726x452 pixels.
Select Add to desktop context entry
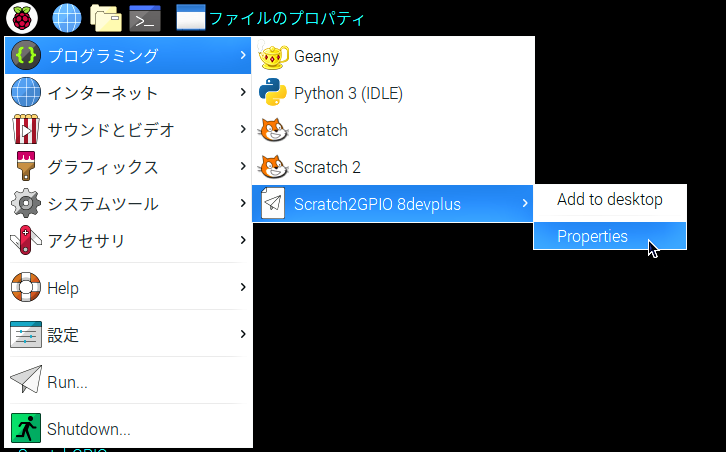click(x=610, y=200)
